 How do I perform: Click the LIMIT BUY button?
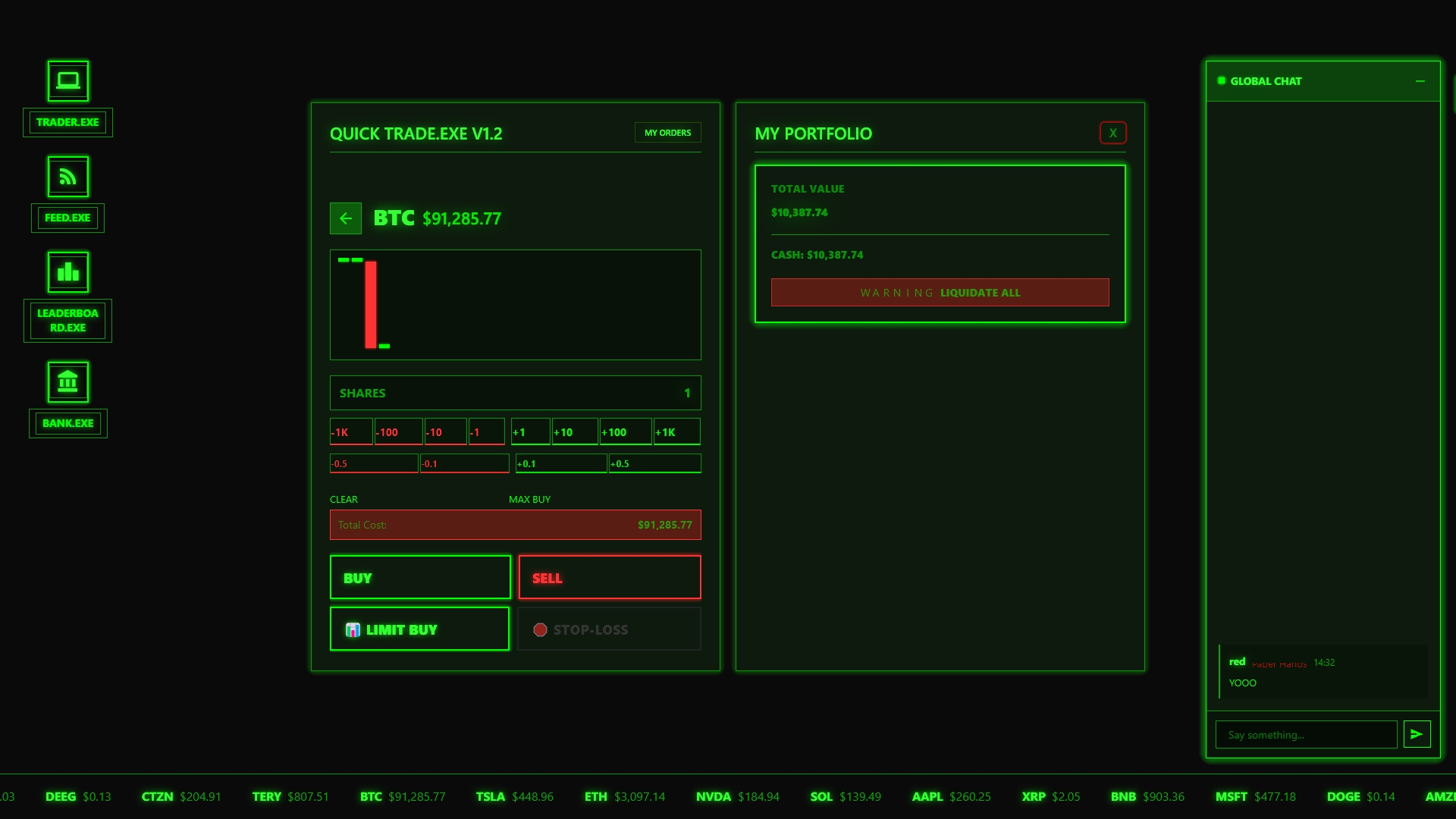(419, 629)
